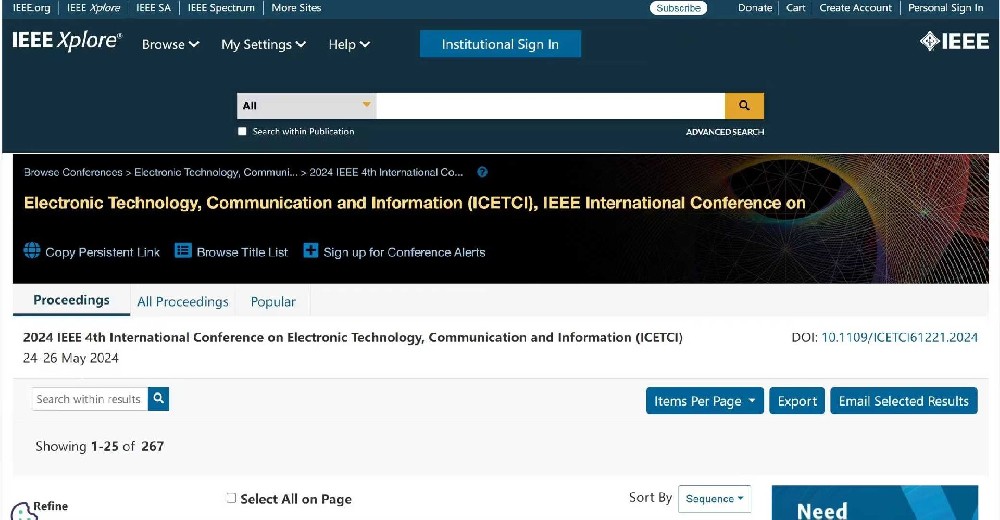Click the blue help question mark icon
The height and width of the screenshot is (520, 1000).
[x=483, y=172]
